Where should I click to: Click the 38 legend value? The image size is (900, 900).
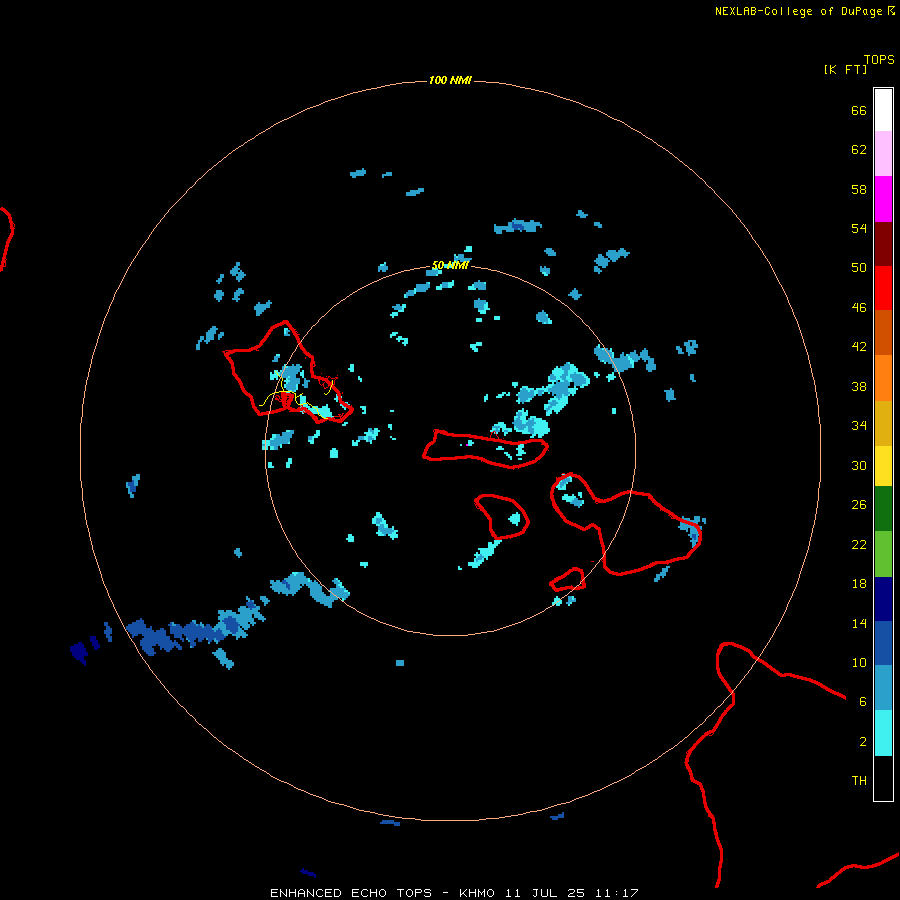point(859,386)
